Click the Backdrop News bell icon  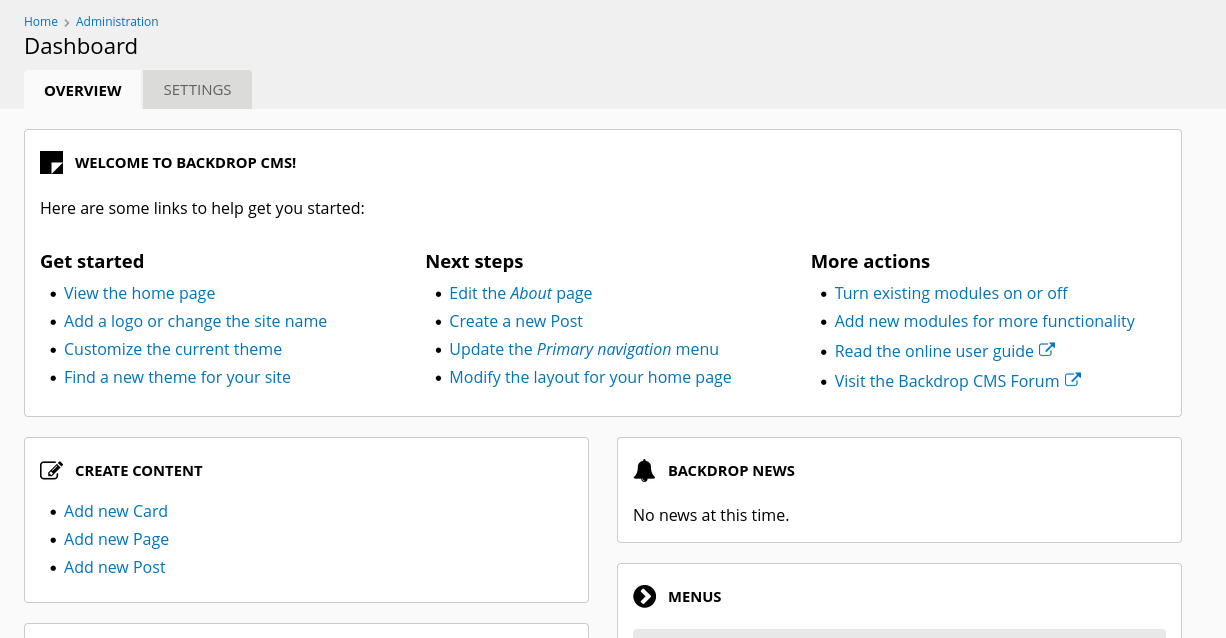pos(645,470)
